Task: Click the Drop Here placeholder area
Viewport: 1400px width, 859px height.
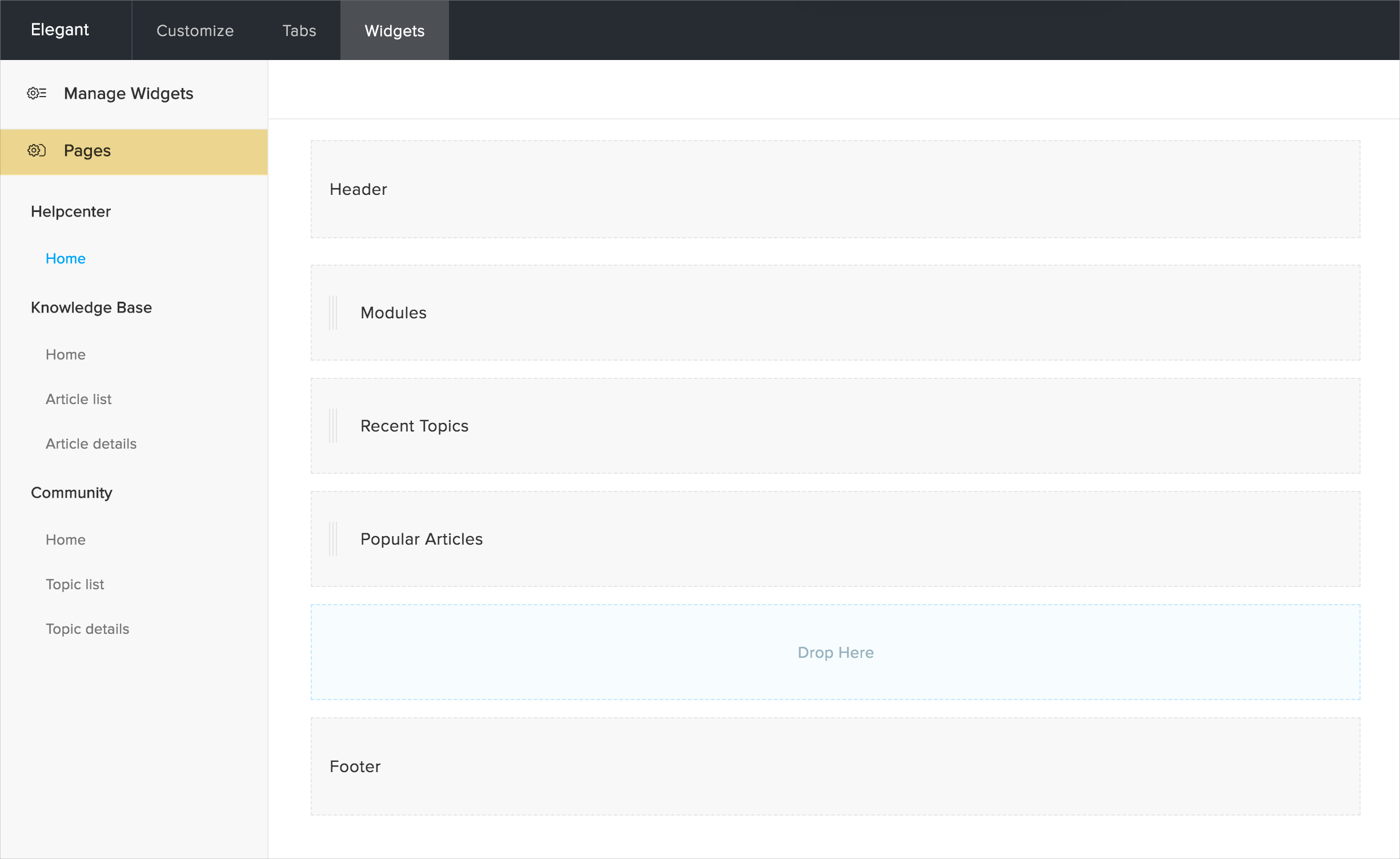Action: (x=835, y=652)
